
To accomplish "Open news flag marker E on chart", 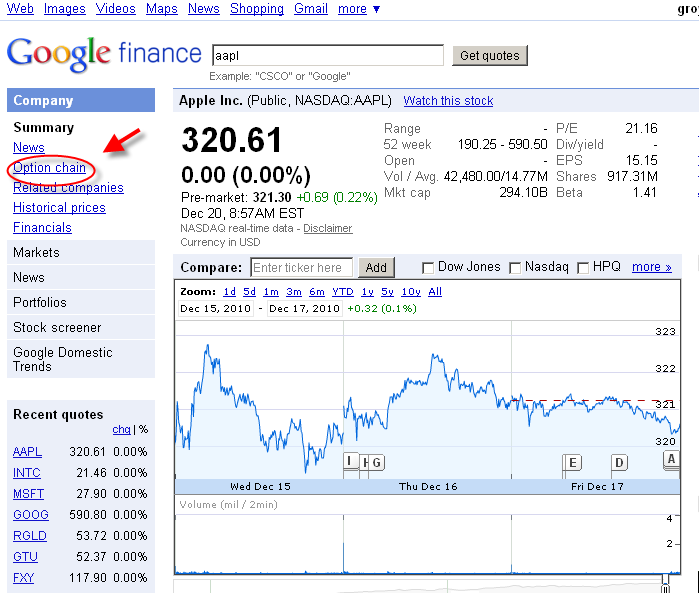I will [x=573, y=462].
